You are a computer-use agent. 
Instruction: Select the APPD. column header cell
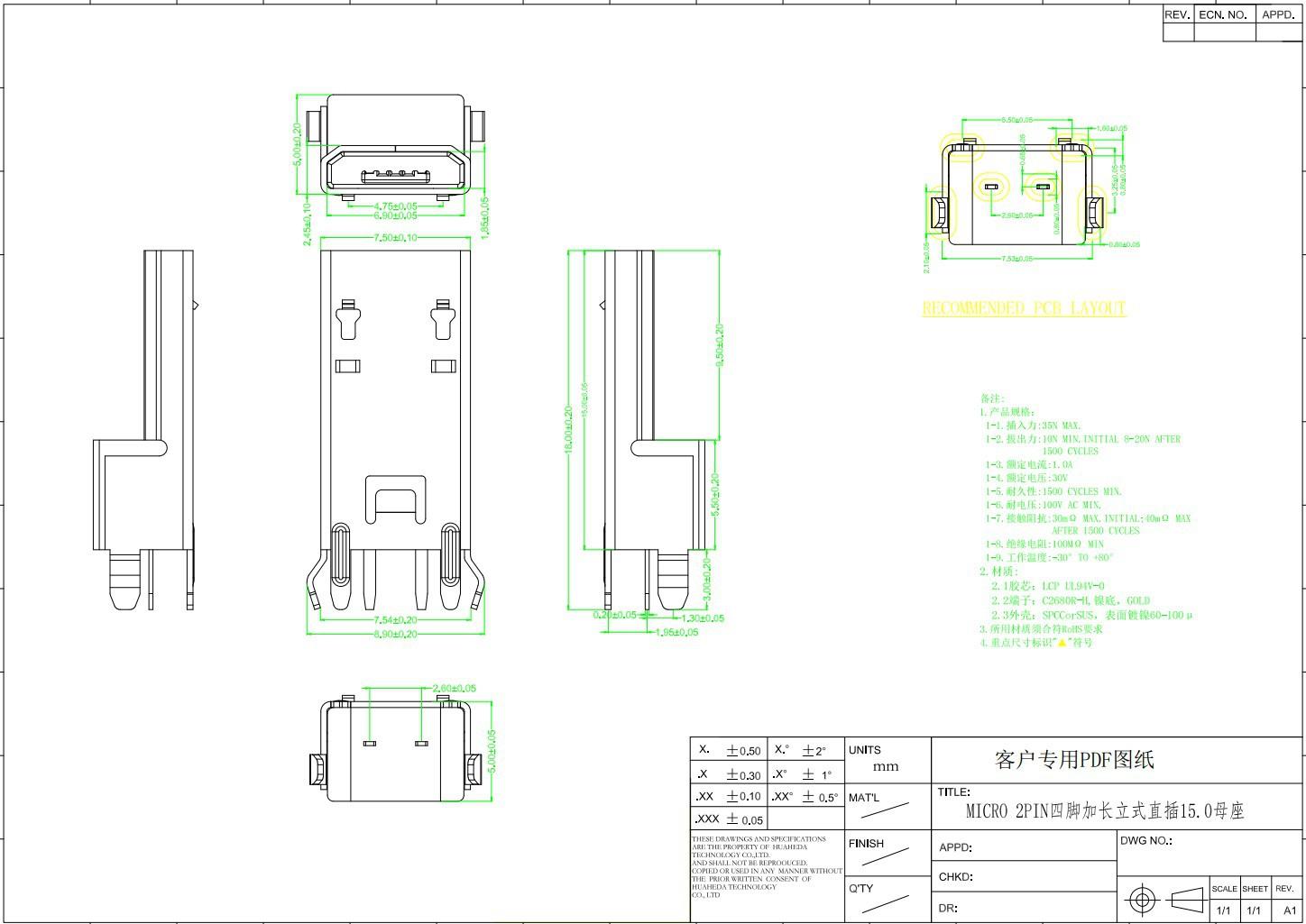click(x=1277, y=14)
